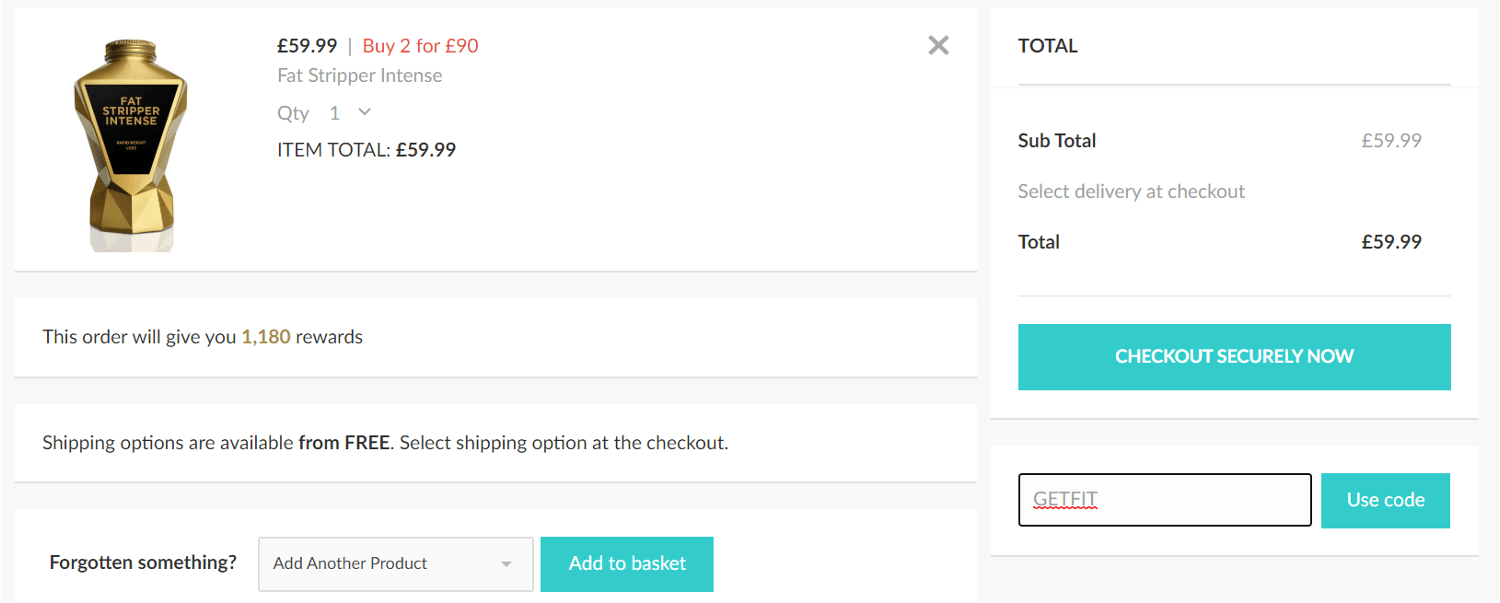View the Fat Stripper Intense bottle image
The height and width of the screenshot is (603, 1500).
[x=131, y=142]
